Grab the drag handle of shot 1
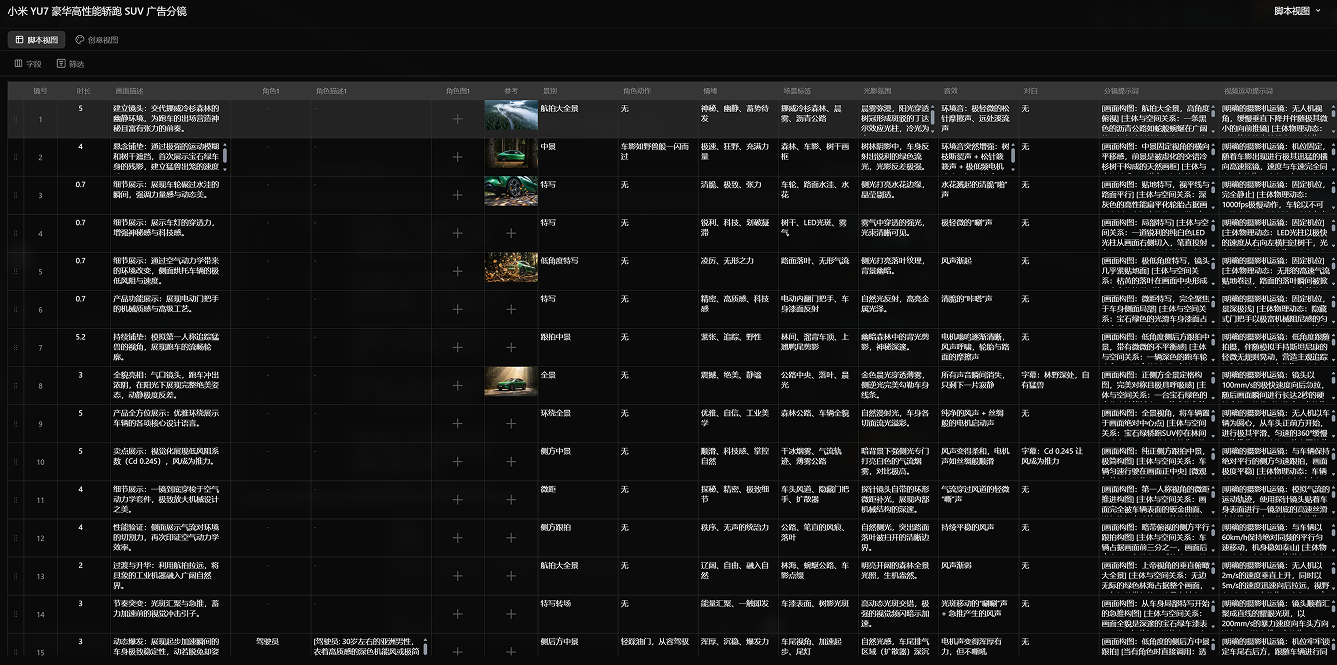The height and width of the screenshot is (665, 1337). 15,119
